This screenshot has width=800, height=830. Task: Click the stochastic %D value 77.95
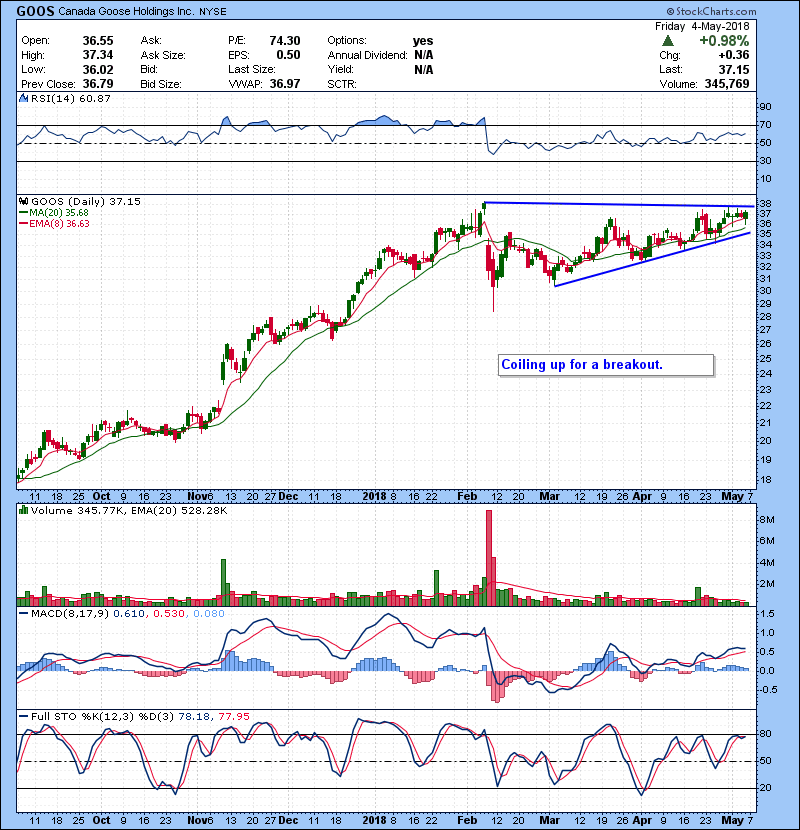[234, 716]
